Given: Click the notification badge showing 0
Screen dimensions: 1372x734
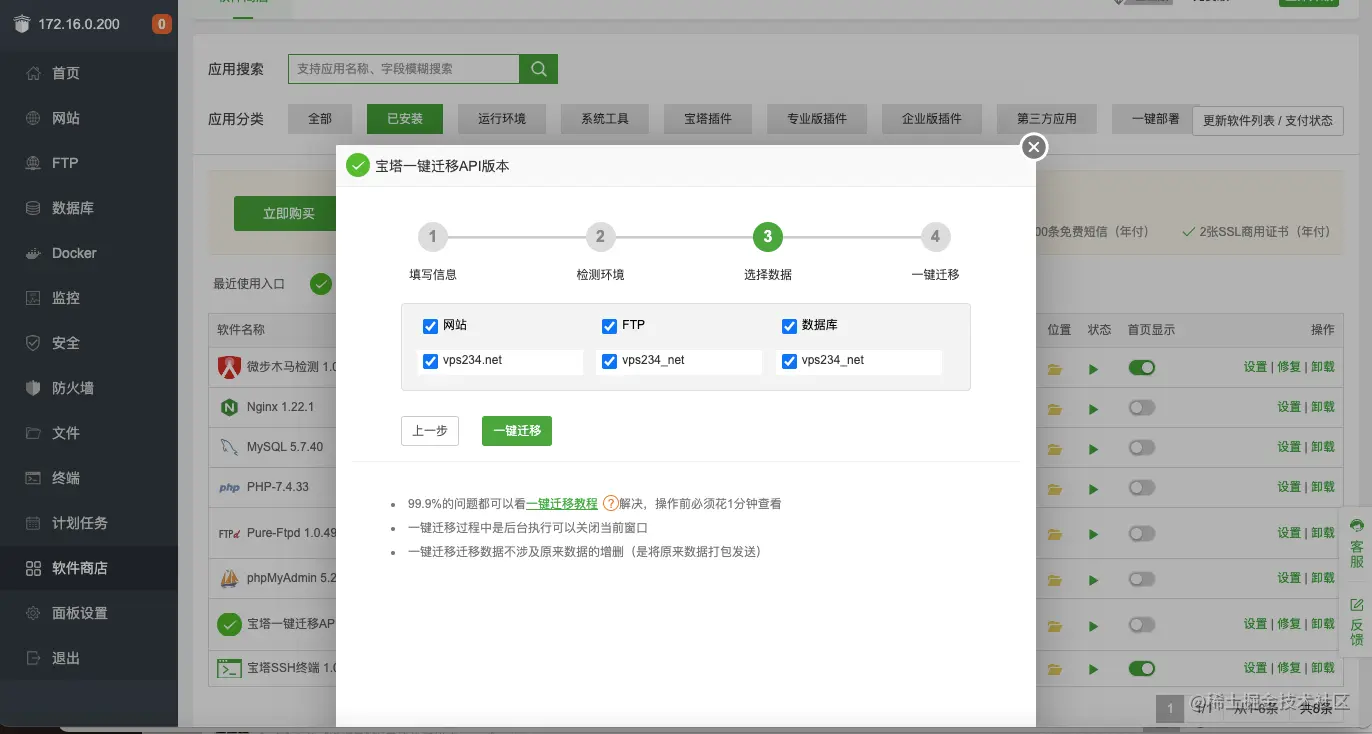Looking at the screenshot, I should click(x=161, y=24).
